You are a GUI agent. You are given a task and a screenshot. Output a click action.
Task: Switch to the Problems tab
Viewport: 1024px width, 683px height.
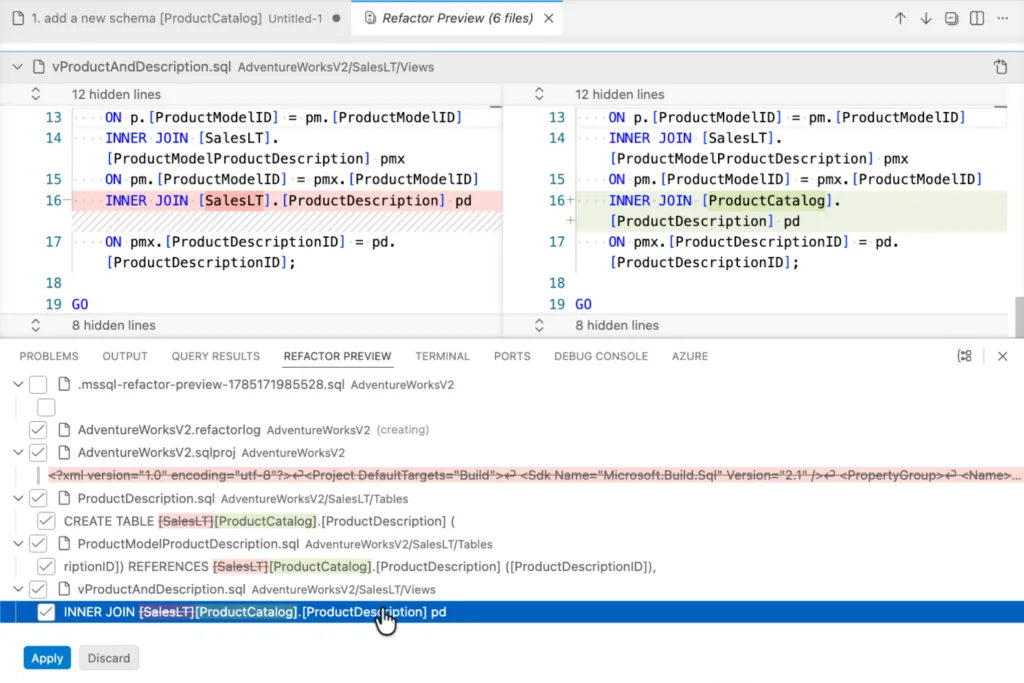click(x=49, y=356)
